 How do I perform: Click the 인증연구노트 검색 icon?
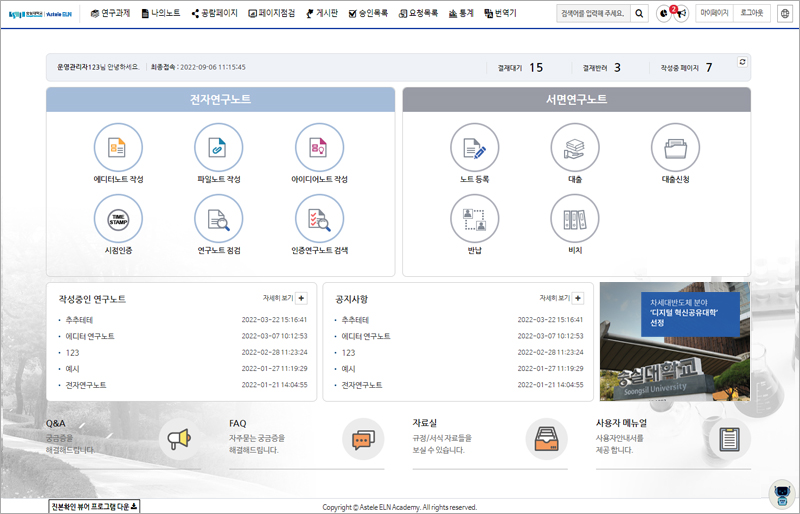(x=319, y=218)
